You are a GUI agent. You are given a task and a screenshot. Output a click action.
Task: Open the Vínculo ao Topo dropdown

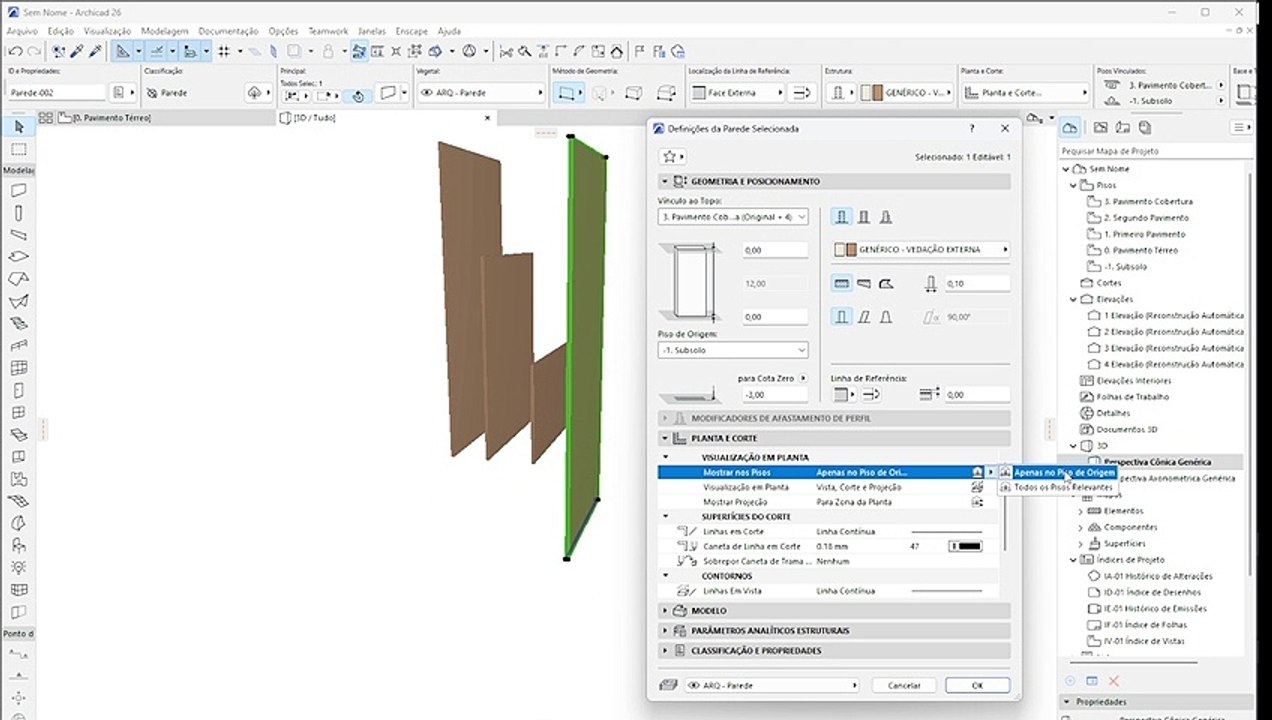point(733,217)
